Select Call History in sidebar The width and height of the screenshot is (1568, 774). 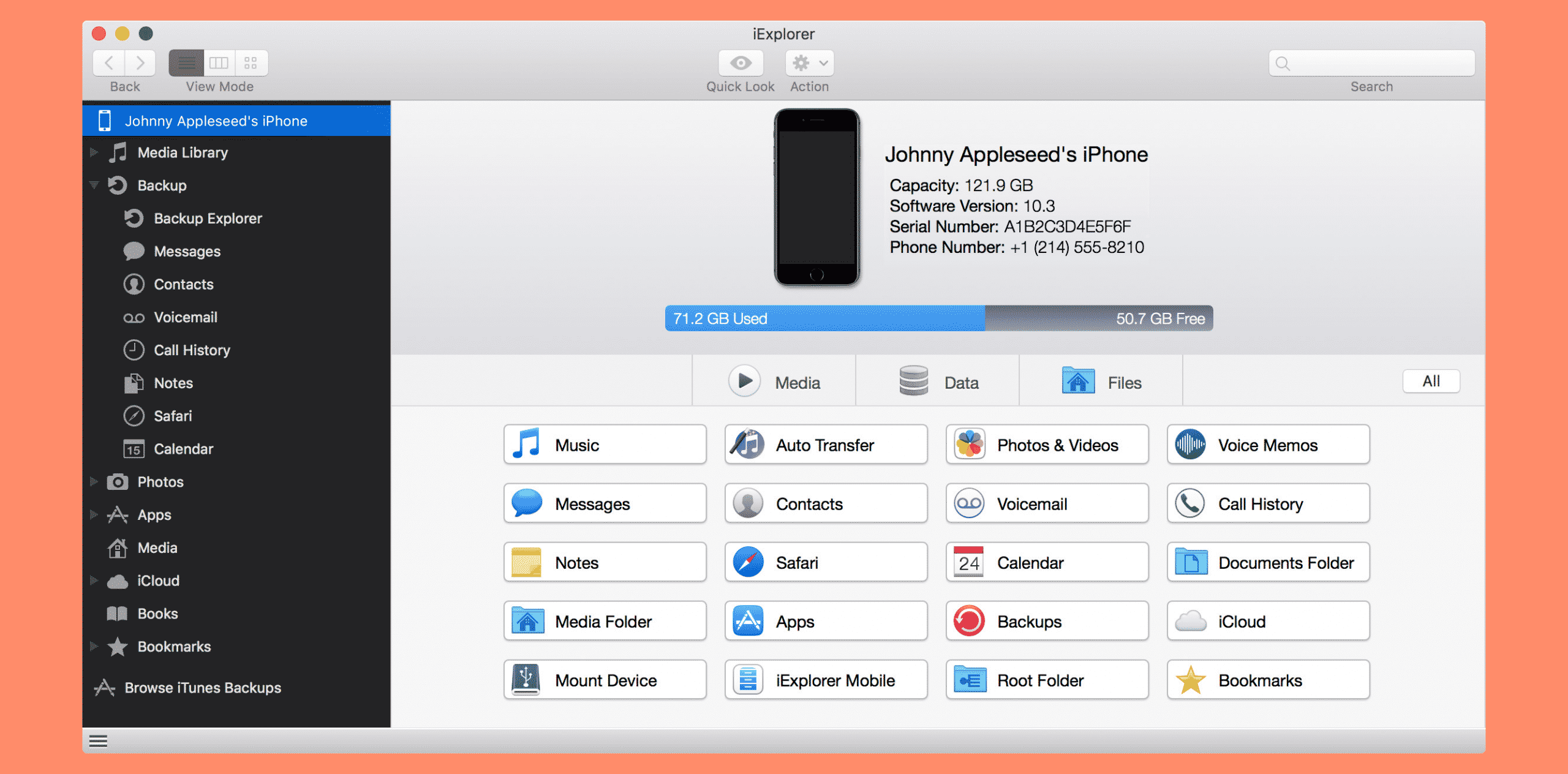[236, 350]
